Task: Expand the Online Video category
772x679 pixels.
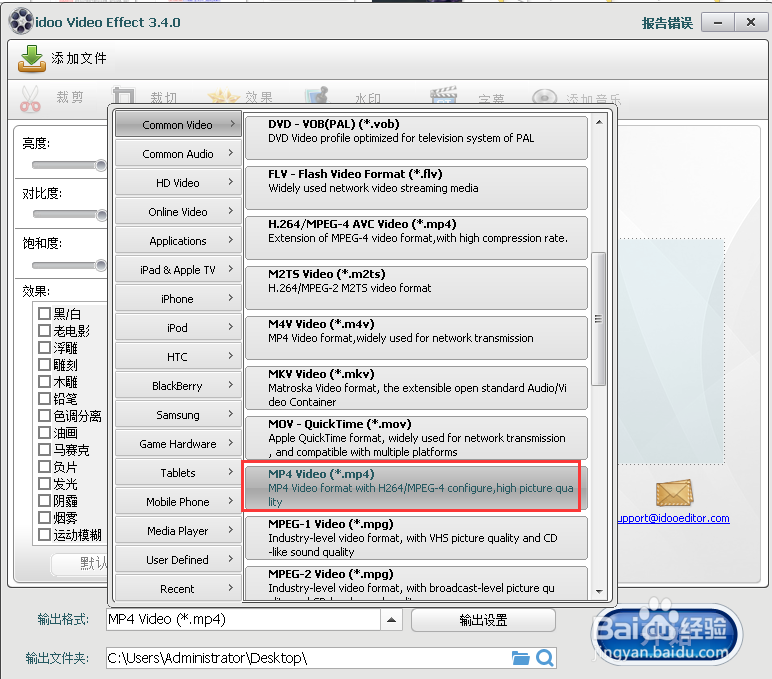Action: pos(178,212)
